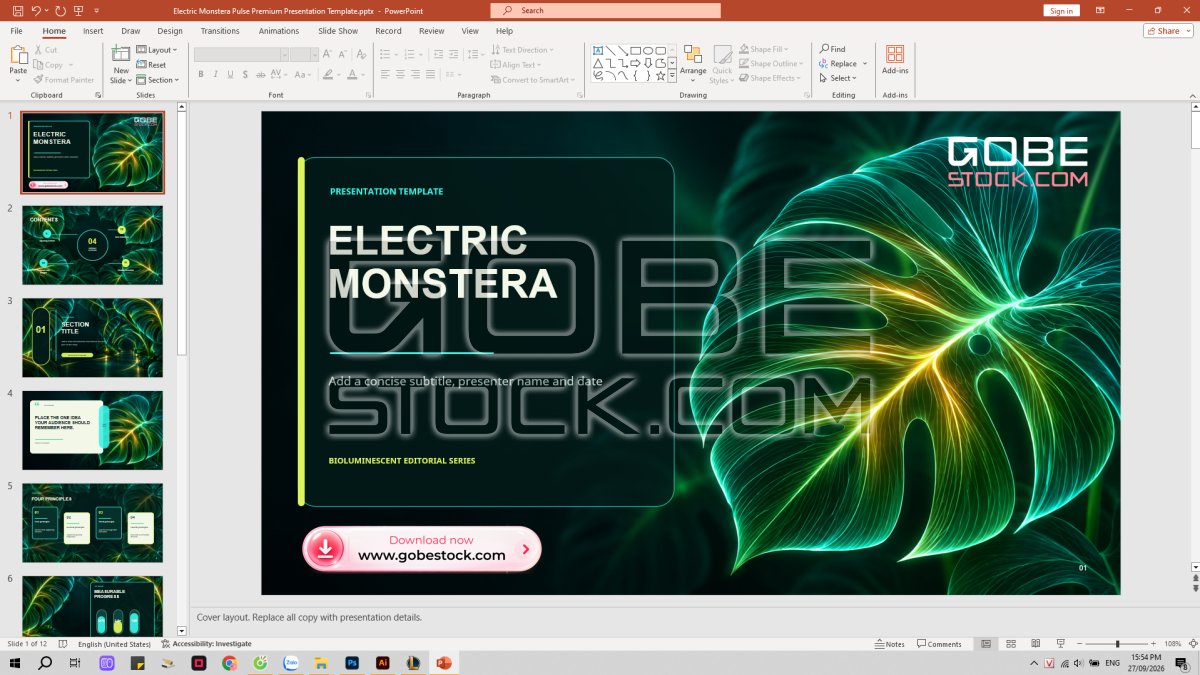Show hidden system tray icons

pos(1034,663)
